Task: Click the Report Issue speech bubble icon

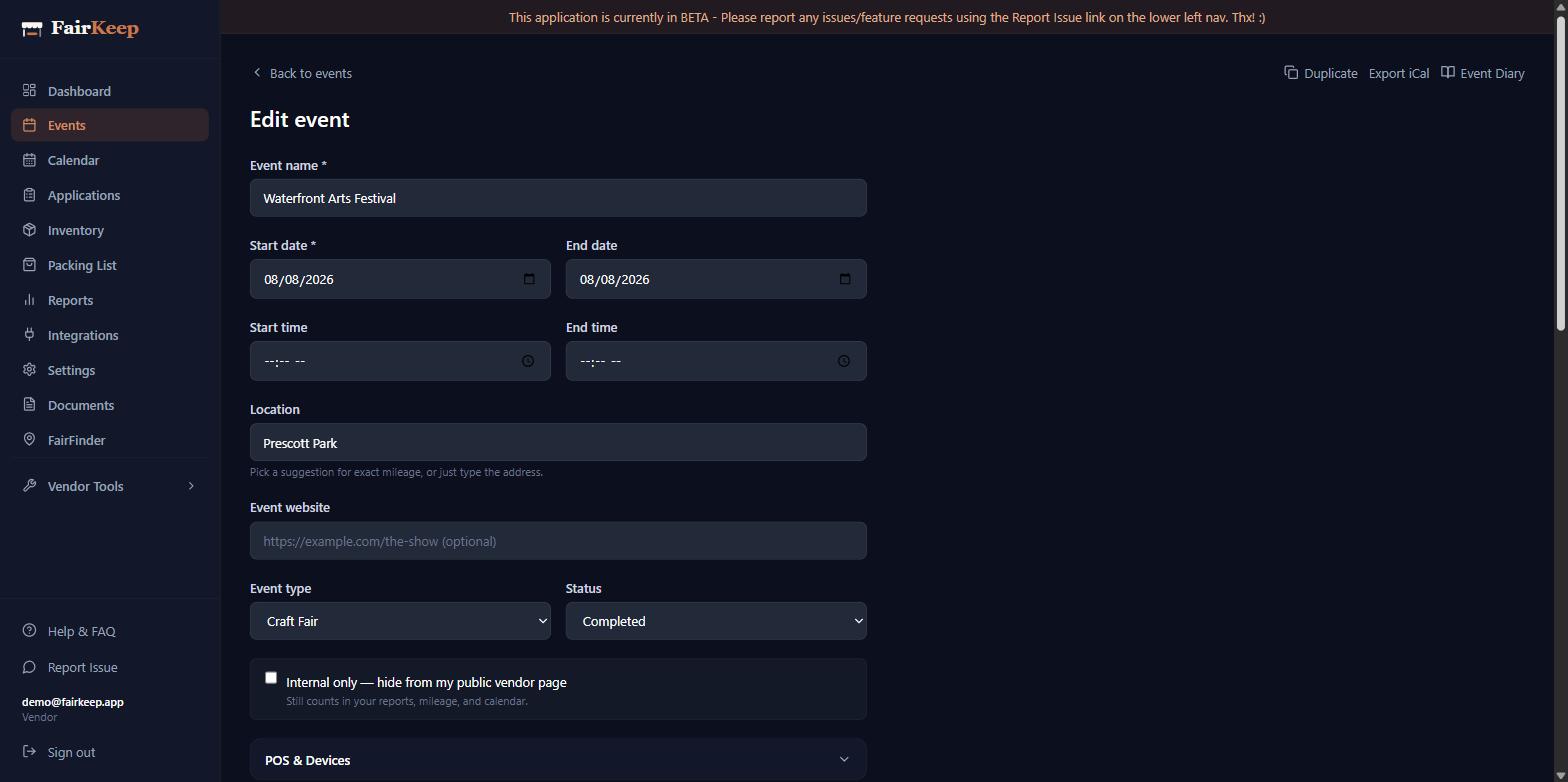Action: (x=30, y=667)
